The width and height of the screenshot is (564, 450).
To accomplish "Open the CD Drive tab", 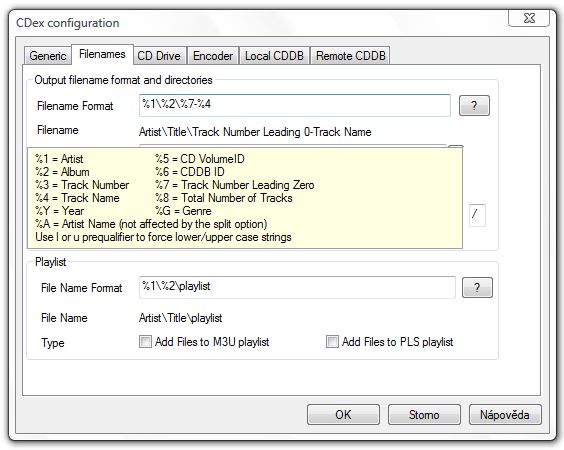I will [159, 56].
